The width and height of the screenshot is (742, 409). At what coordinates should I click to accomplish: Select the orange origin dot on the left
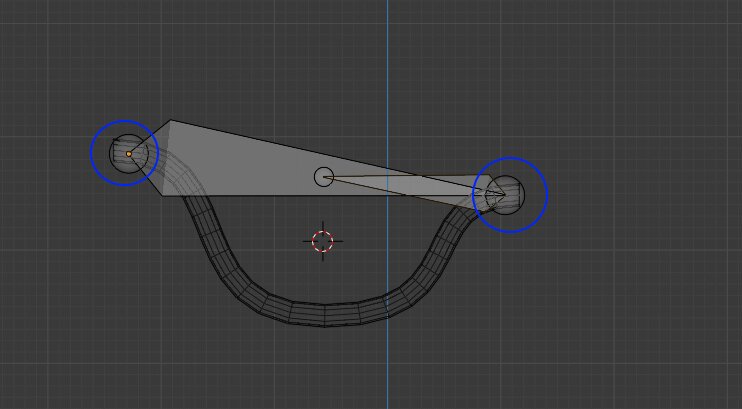coord(128,153)
